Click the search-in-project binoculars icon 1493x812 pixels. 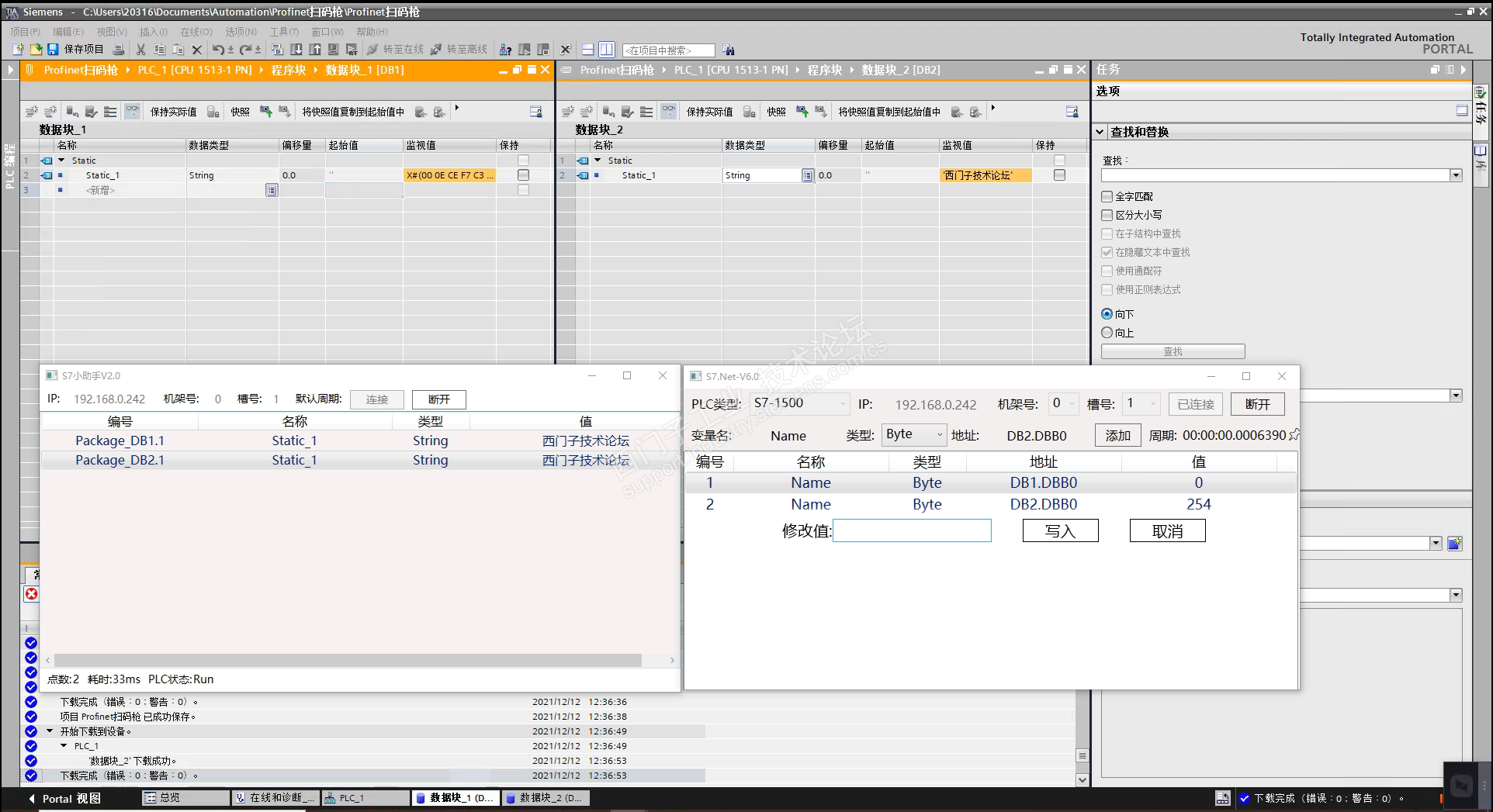[x=729, y=50]
